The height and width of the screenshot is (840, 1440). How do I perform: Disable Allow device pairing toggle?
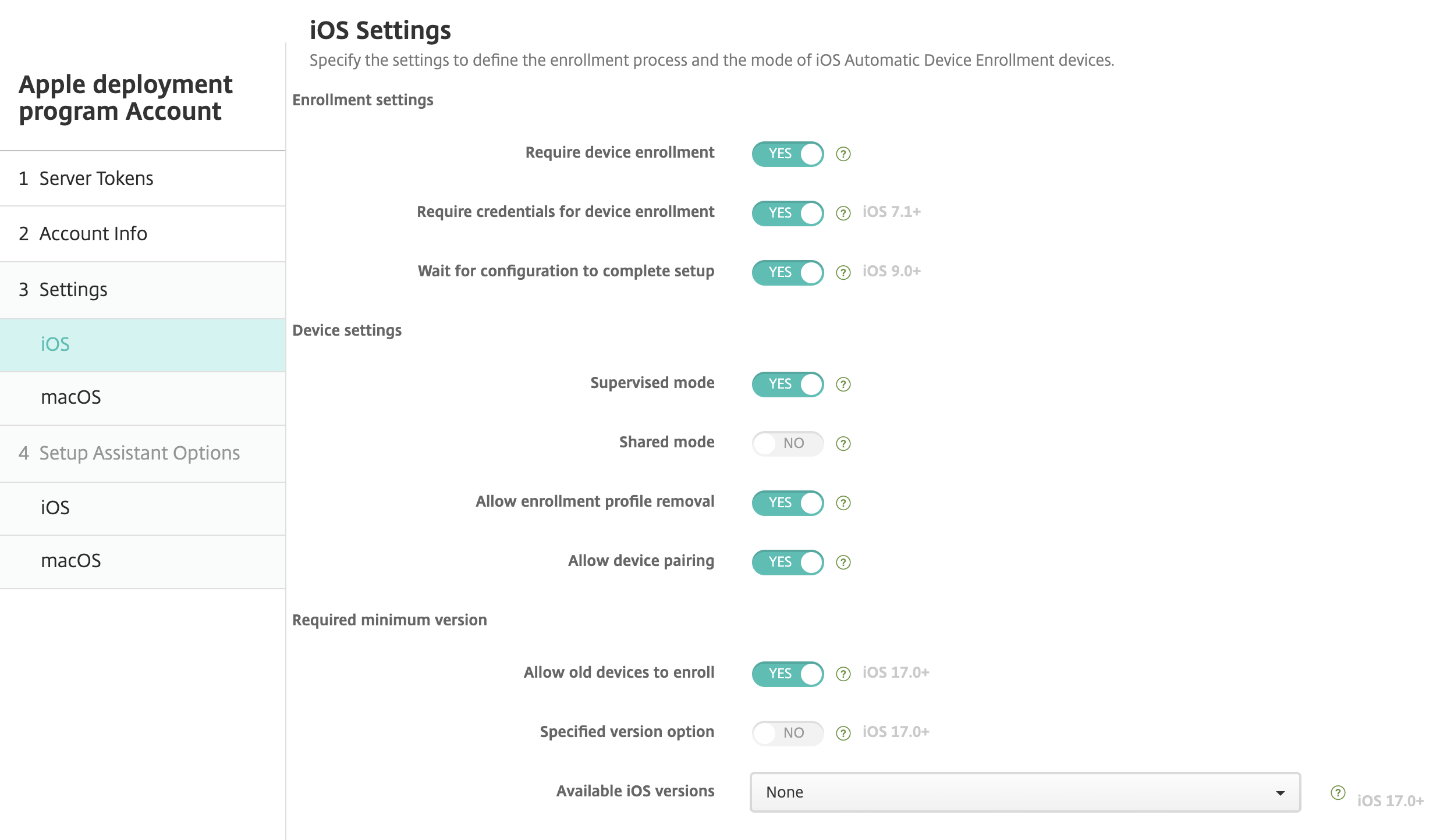point(788,563)
